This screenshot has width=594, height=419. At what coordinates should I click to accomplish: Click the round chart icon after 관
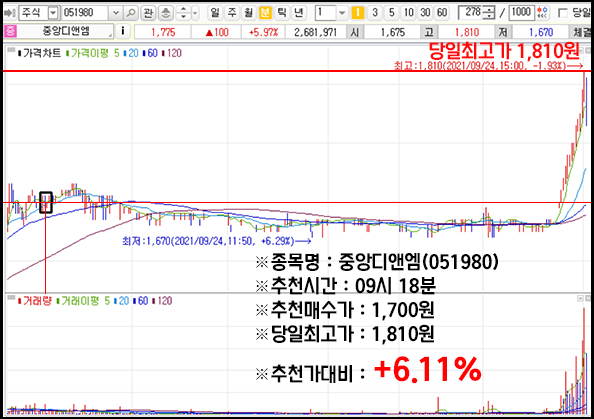tap(166, 13)
